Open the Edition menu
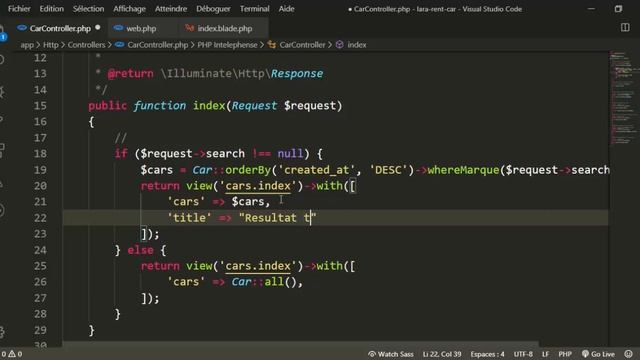This screenshot has width=640, height=360. 51,9
